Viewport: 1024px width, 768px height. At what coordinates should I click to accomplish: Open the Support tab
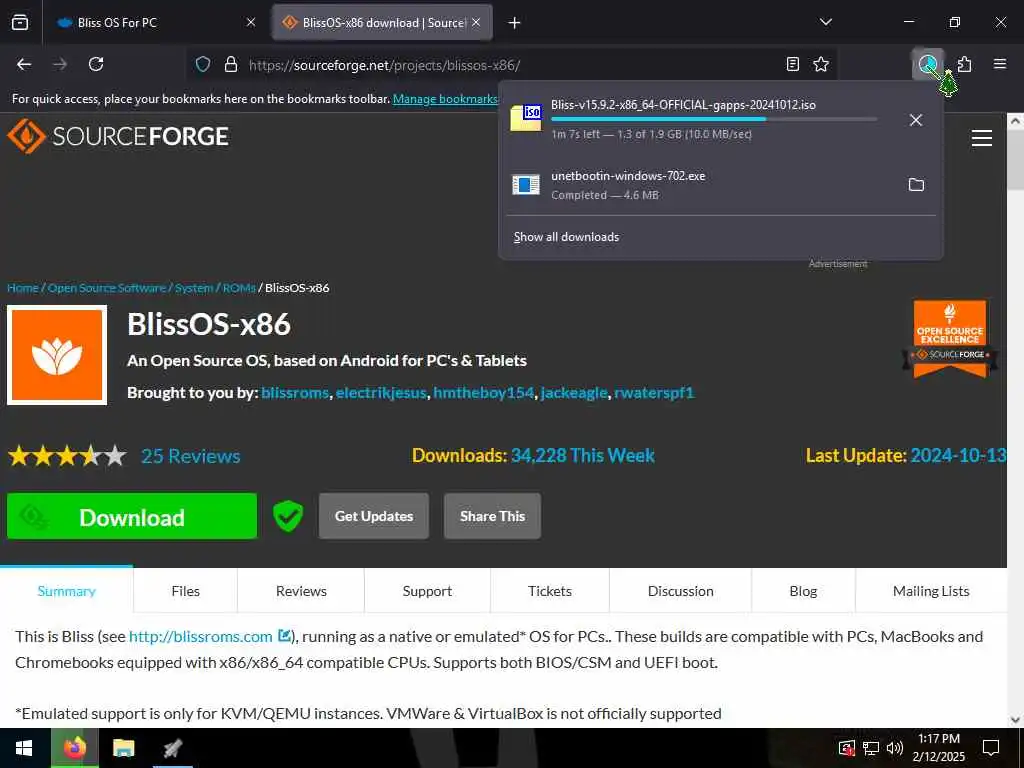427,591
